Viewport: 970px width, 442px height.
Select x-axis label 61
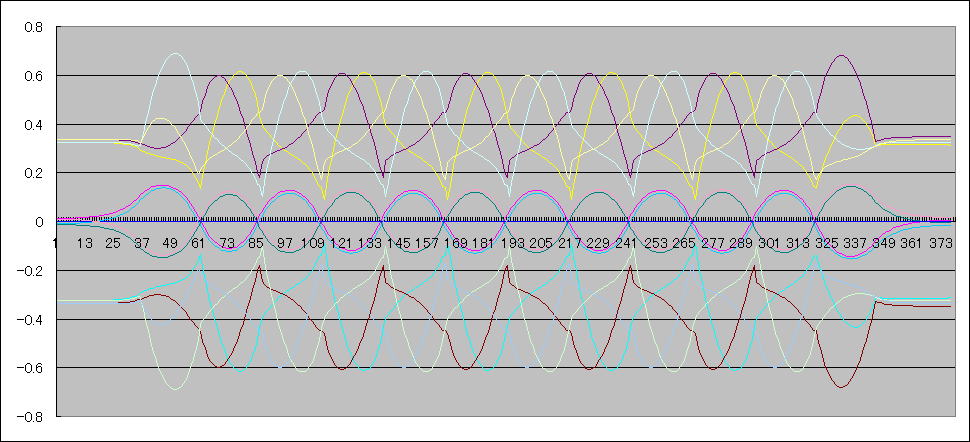(199, 243)
